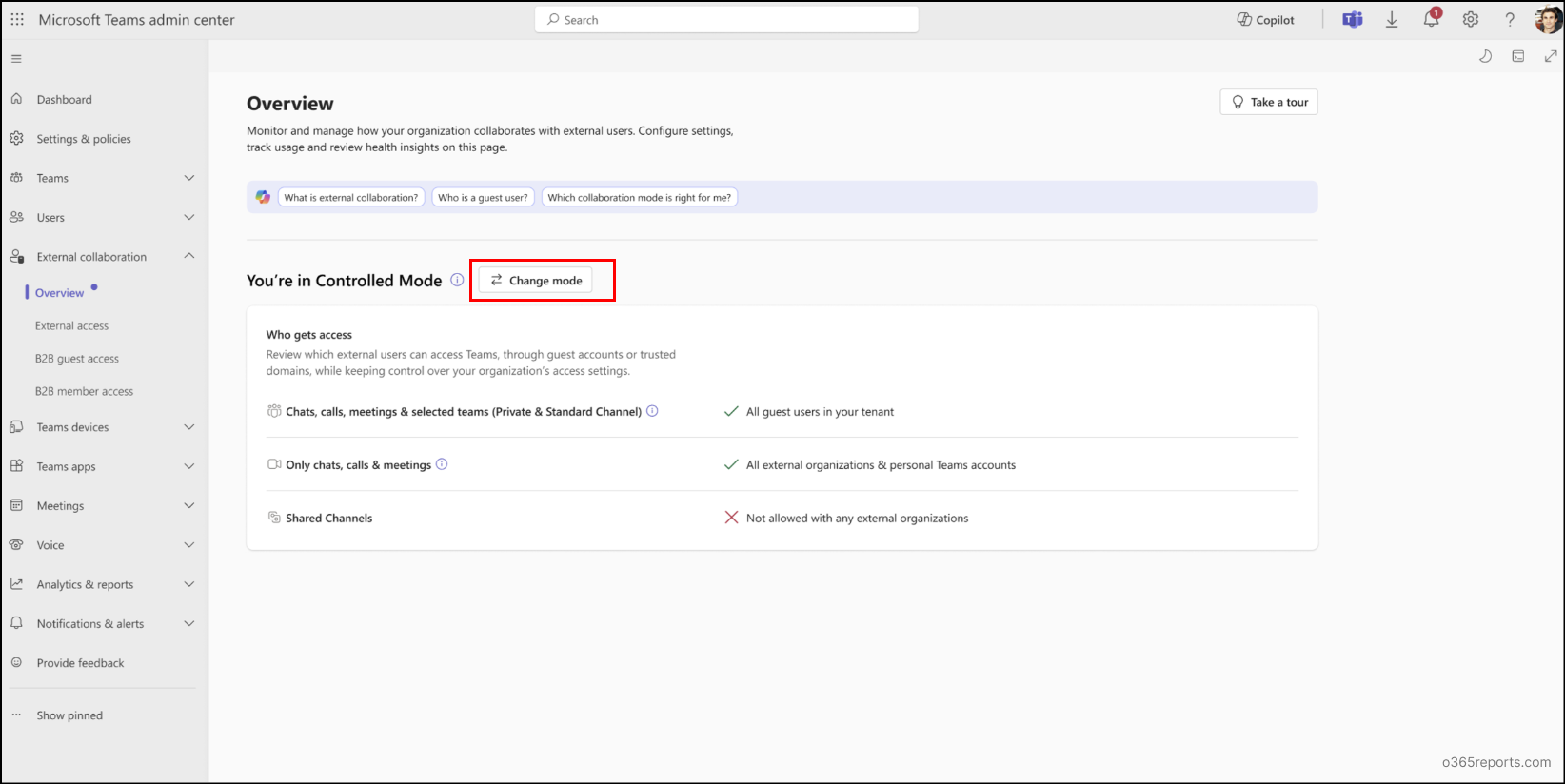Click the 'Who gets access' heading
This screenshot has width=1565, height=784.
(x=308, y=335)
